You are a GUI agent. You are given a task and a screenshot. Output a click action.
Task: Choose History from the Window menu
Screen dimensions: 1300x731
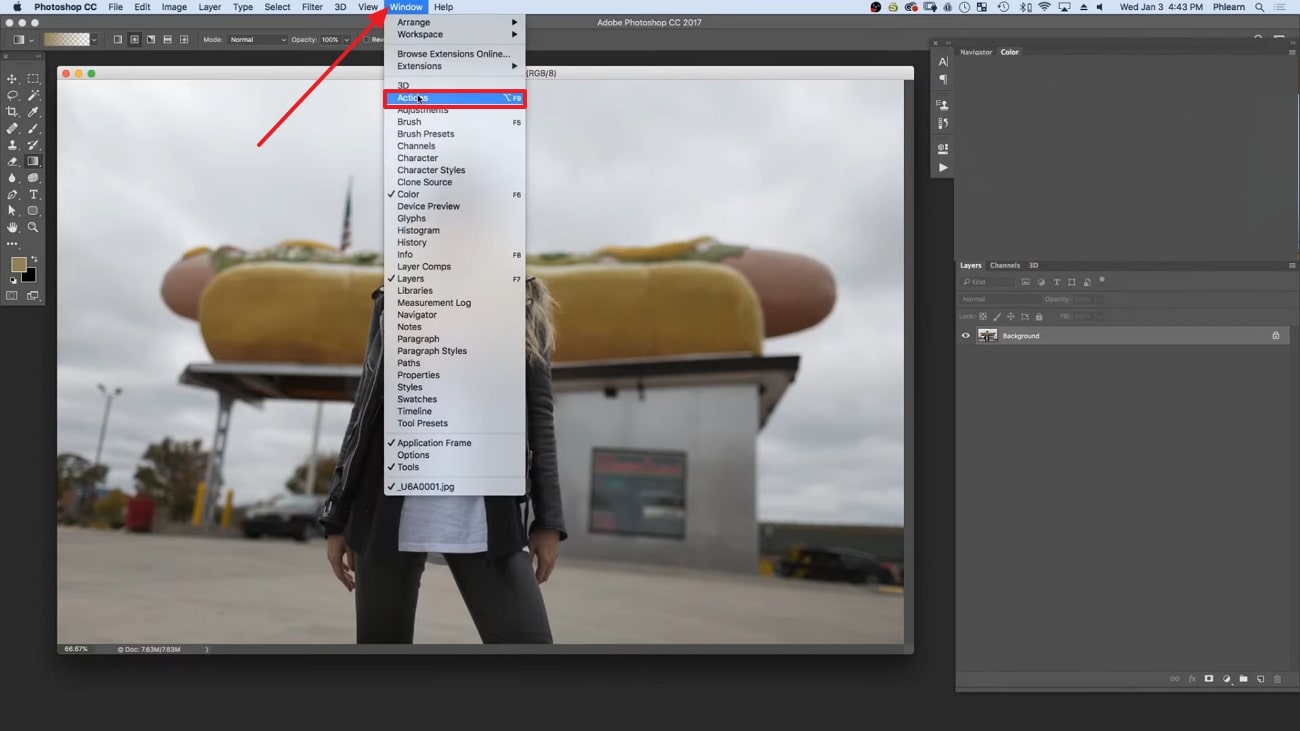point(455,242)
